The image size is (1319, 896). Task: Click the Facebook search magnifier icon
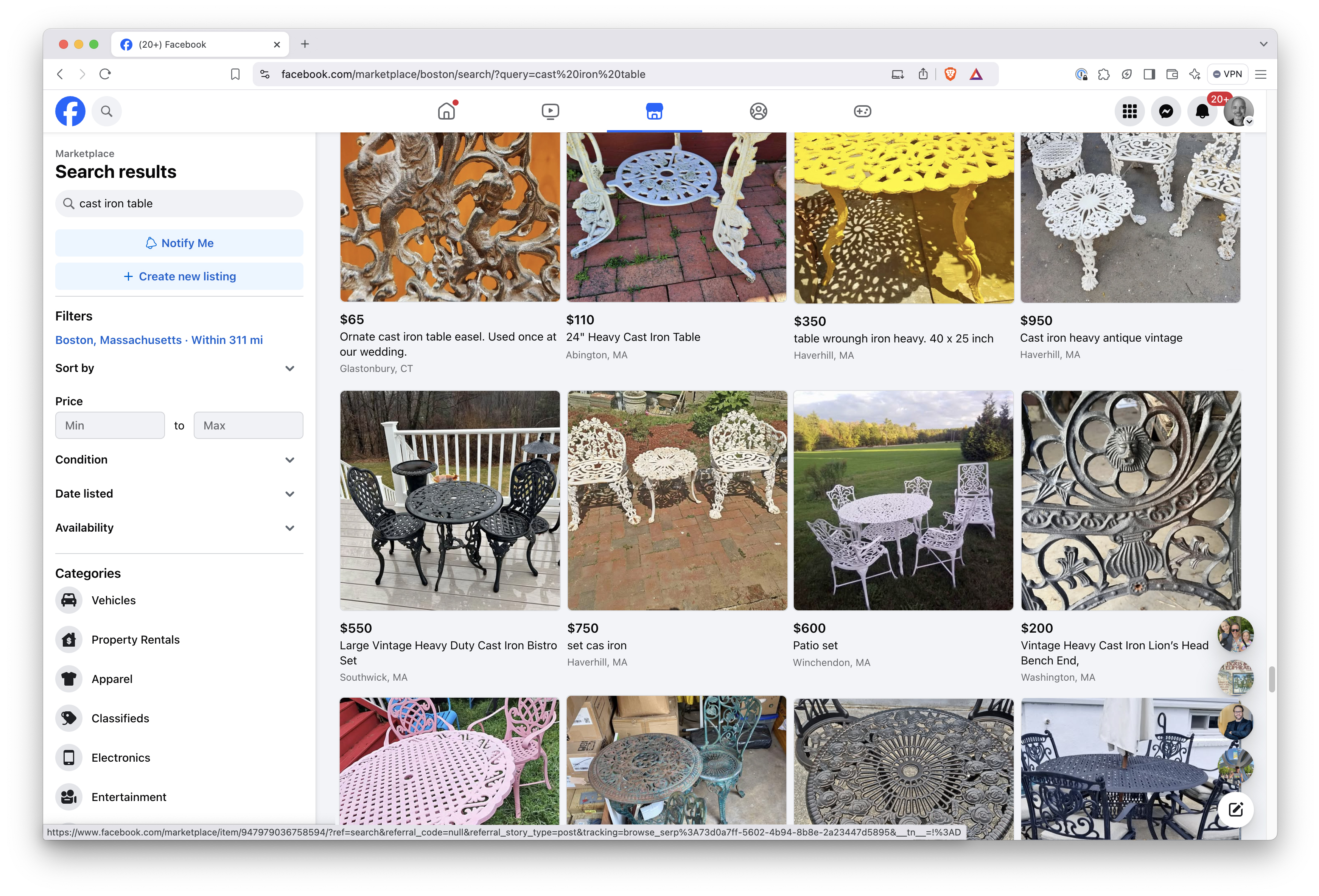pos(107,111)
